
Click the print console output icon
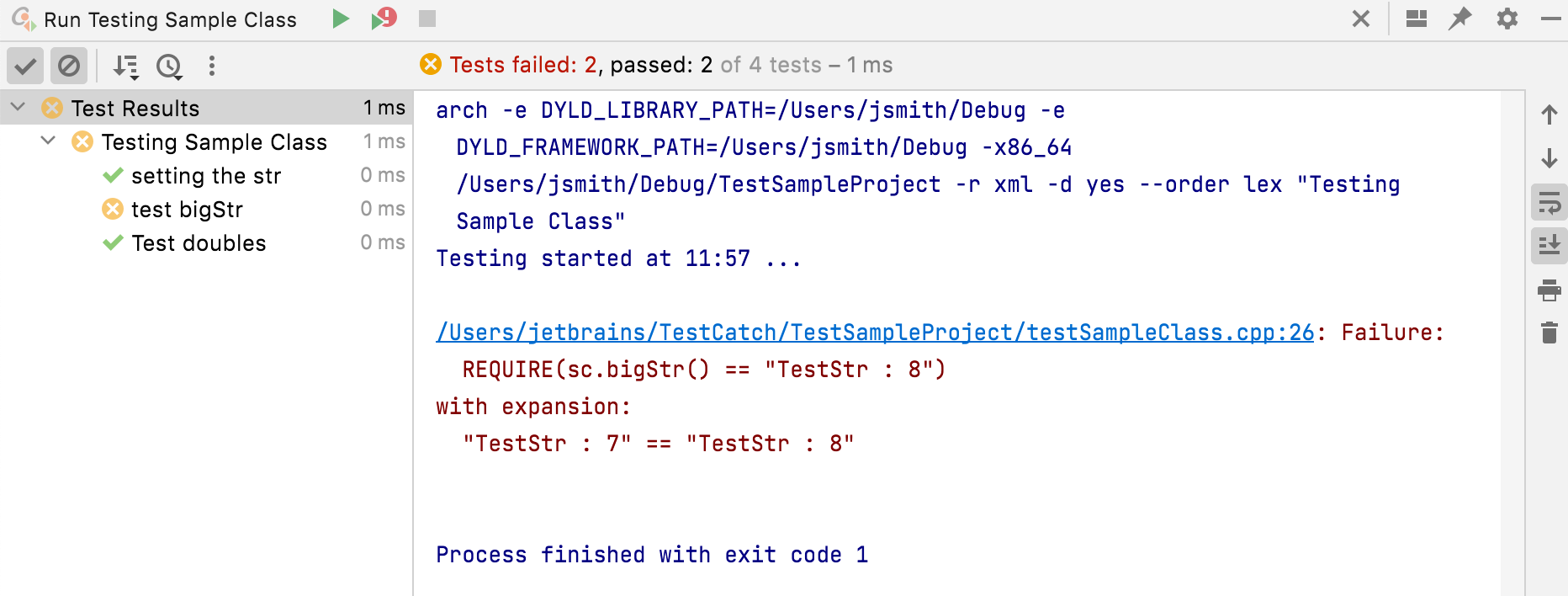pyautogui.click(x=1549, y=291)
